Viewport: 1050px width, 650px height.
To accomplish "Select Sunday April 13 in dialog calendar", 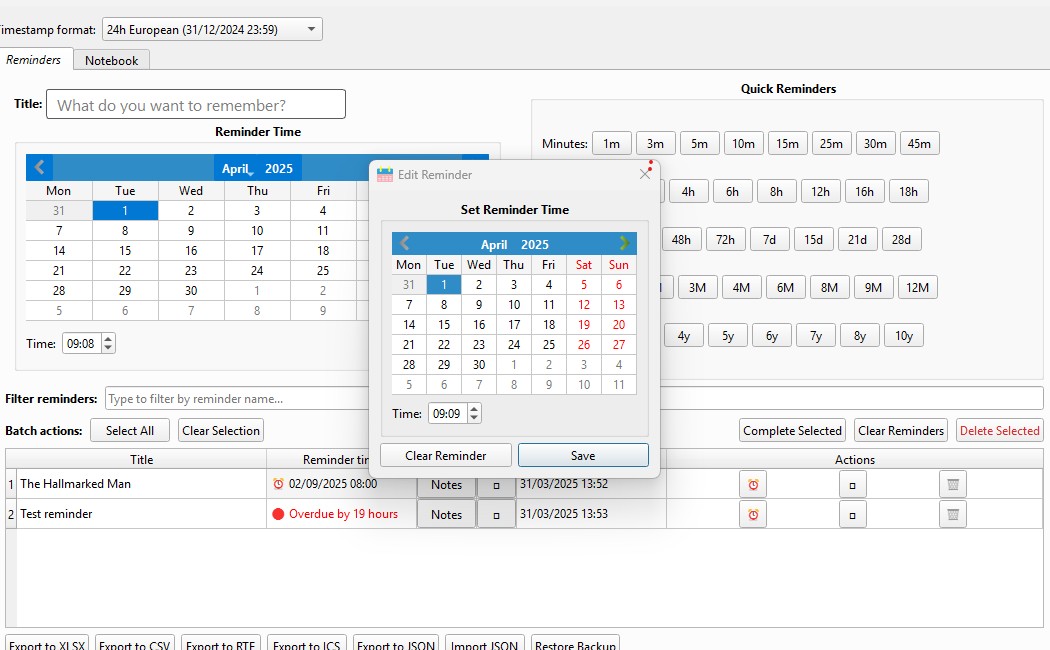I will pos(619,305).
